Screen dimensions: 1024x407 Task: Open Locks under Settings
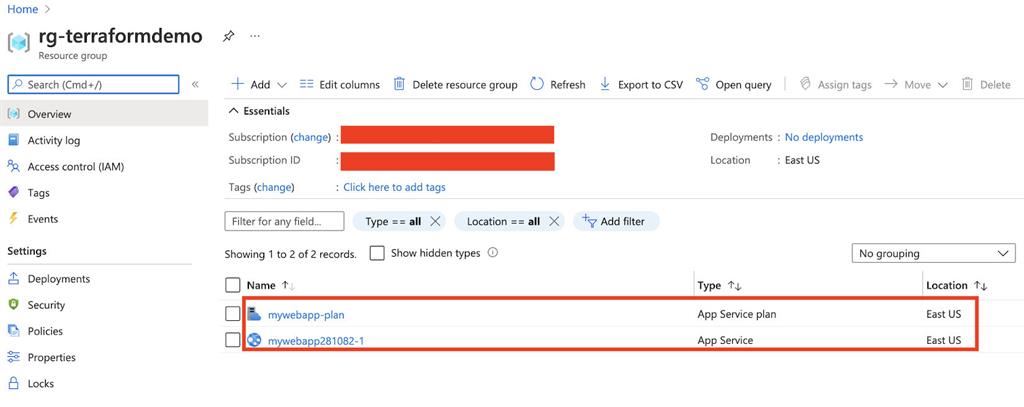(40, 383)
